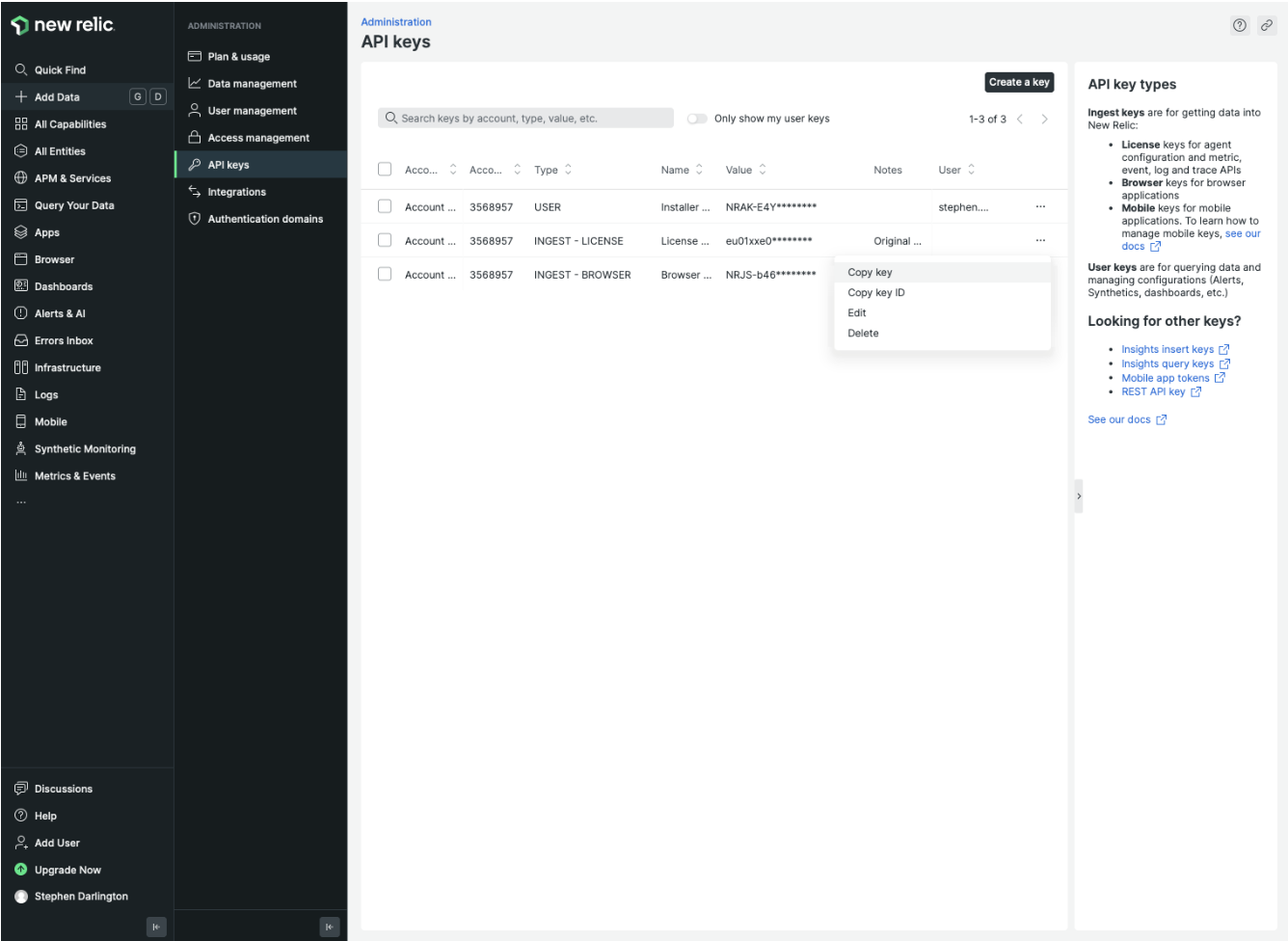Open the Insights query keys link

tap(1175, 363)
